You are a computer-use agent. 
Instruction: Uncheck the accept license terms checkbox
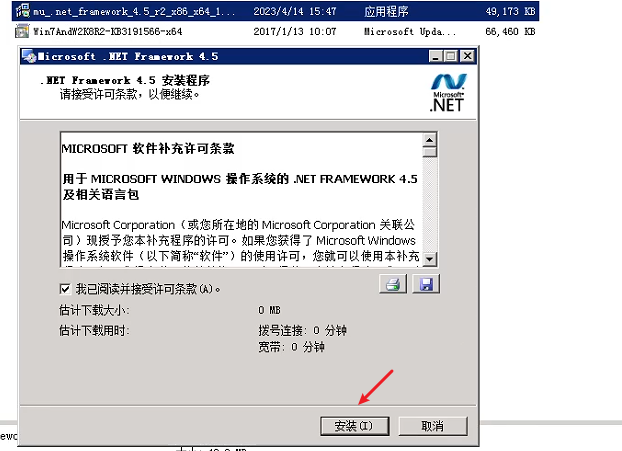(65, 289)
